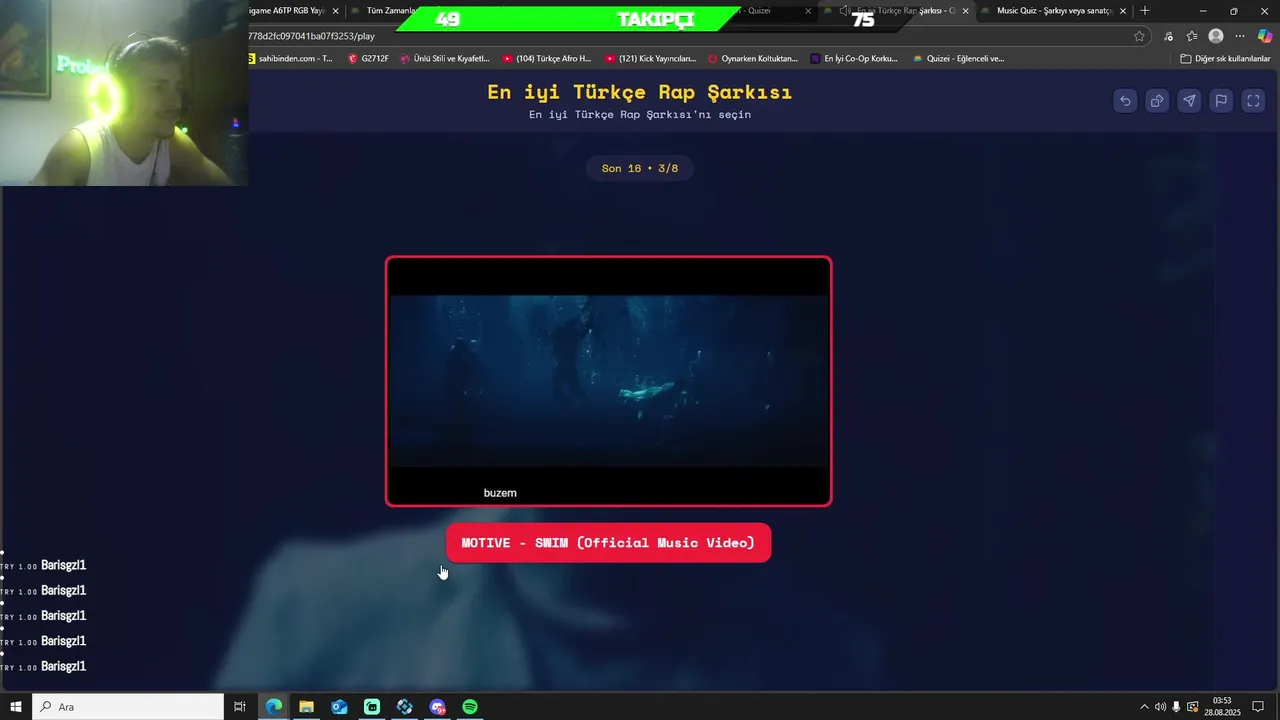The image size is (1280, 720).
Task: Click the Son 16 • 3/8 round badge
Action: point(640,168)
